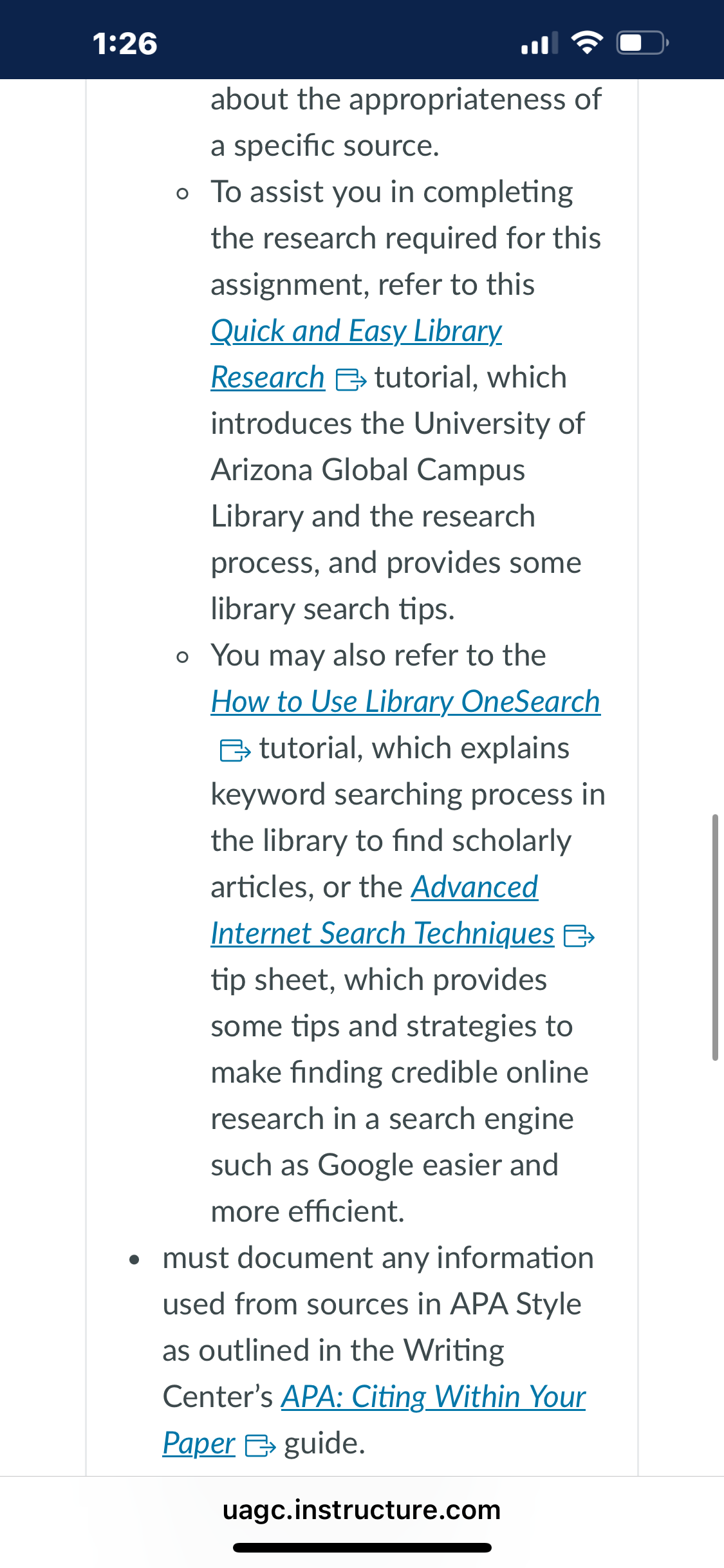Tap the uagc.instructure.com address bar
This screenshot has height=1568, width=724.
click(362, 1510)
